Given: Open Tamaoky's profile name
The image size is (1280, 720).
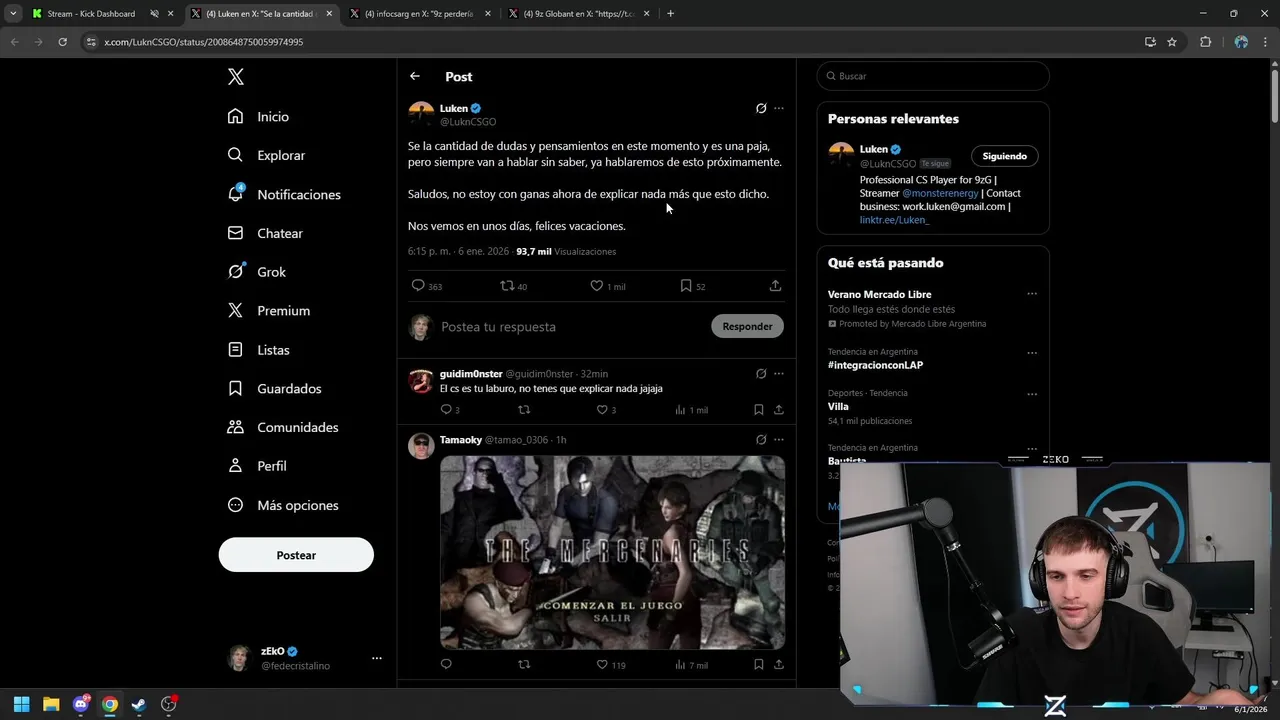Looking at the screenshot, I should tap(461, 440).
